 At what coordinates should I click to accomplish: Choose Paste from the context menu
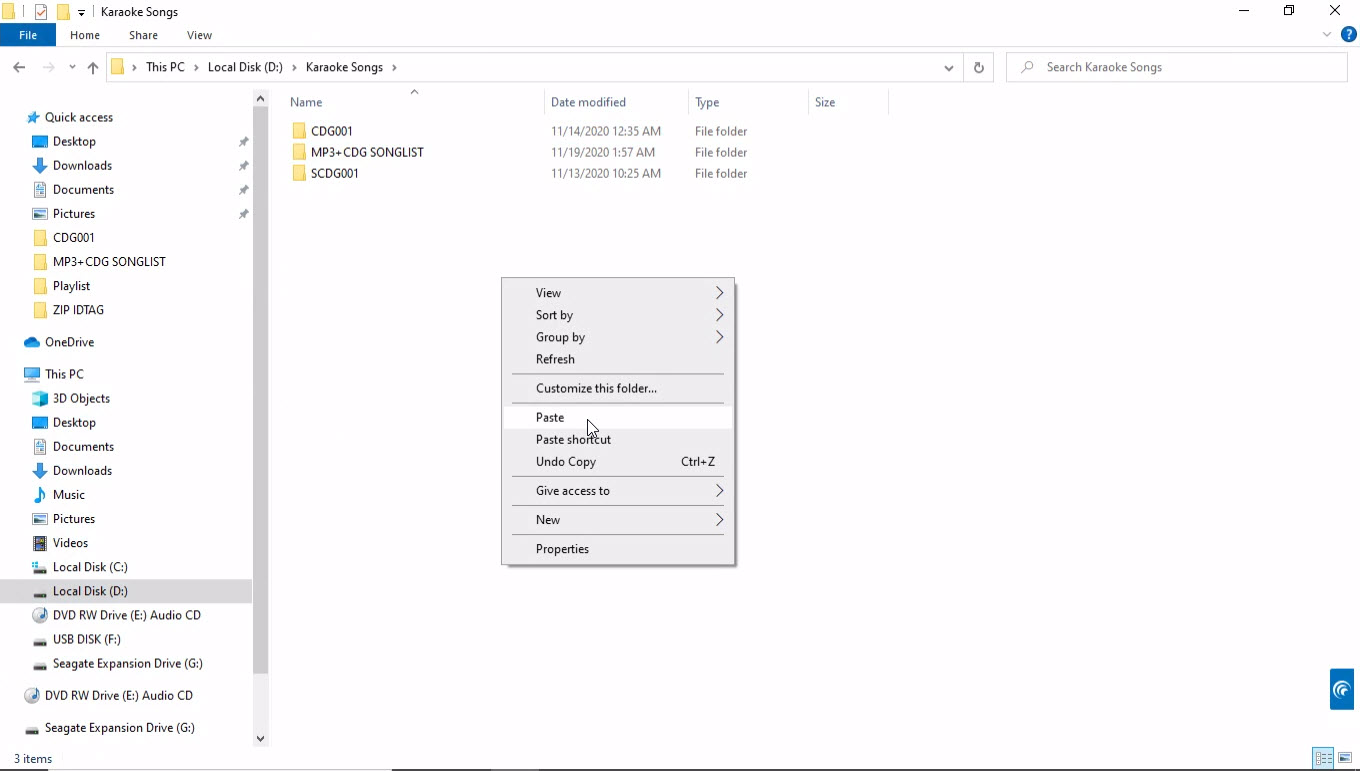(550, 418)
